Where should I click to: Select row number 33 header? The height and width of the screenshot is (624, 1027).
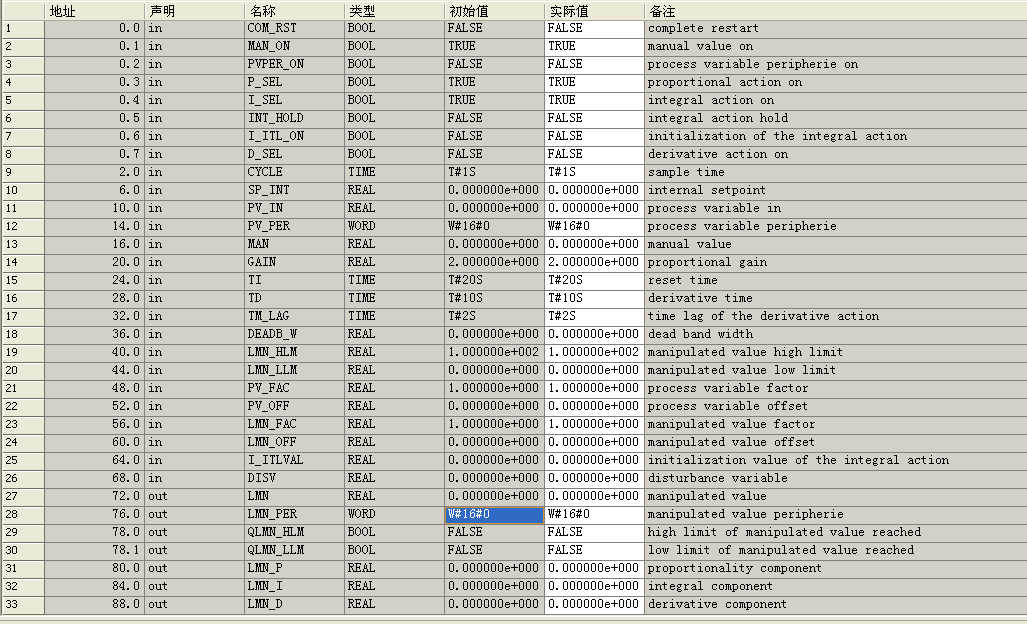tap(22, 604)
